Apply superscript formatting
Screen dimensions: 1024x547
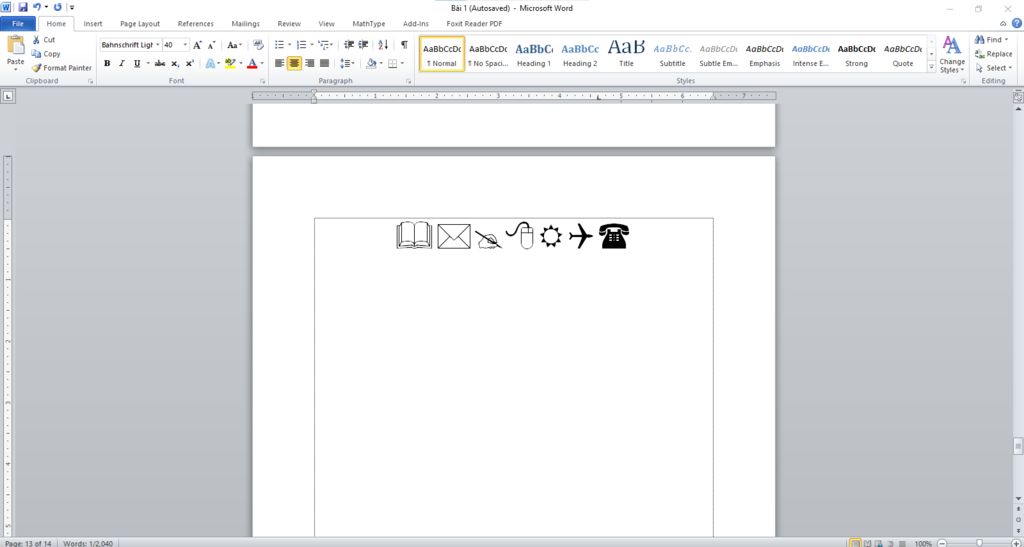pos(189,63)
